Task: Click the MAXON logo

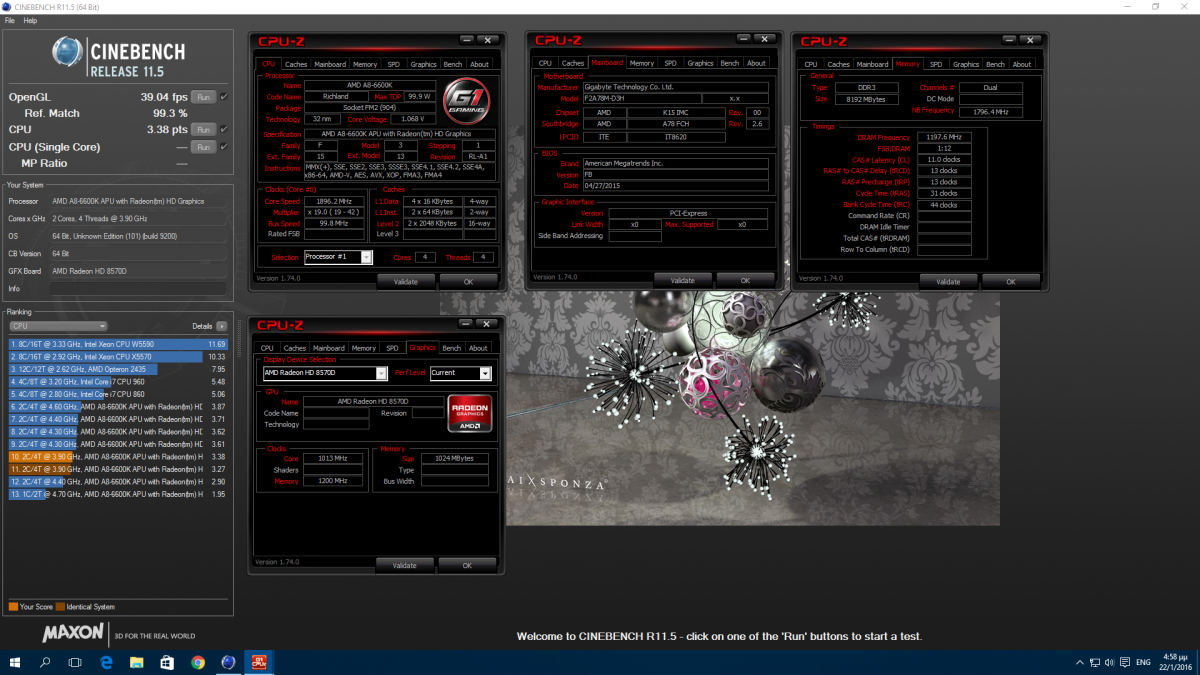Action: point(72,633)
